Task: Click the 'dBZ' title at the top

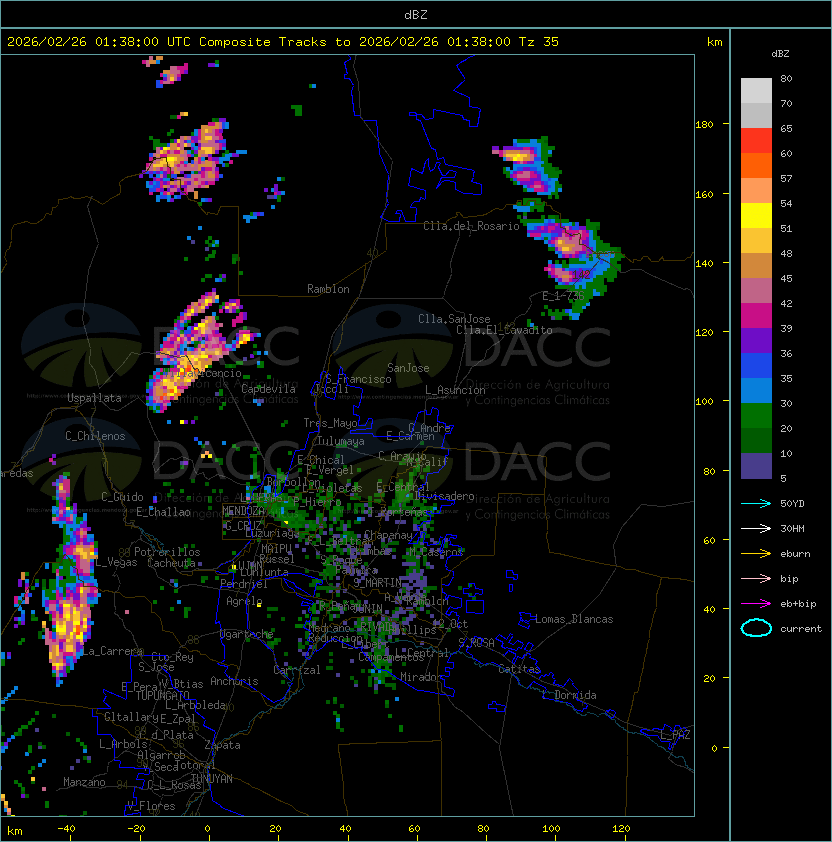Action: coord(416,14)
